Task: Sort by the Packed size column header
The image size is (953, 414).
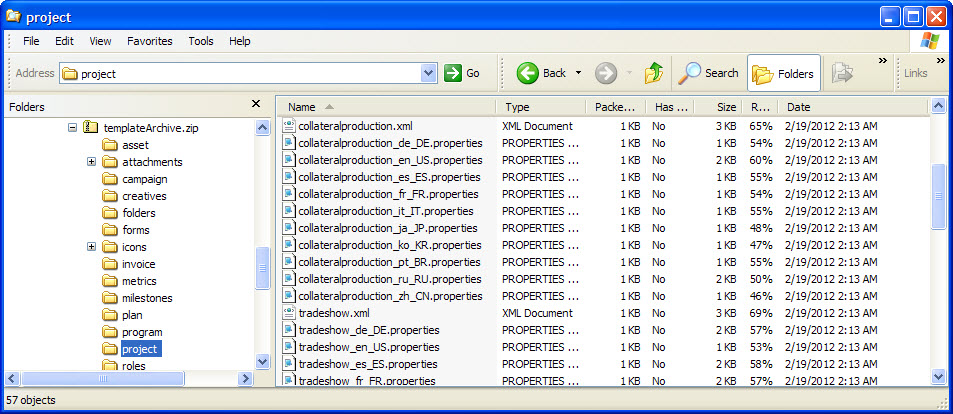Action: (x=616, y=107)
